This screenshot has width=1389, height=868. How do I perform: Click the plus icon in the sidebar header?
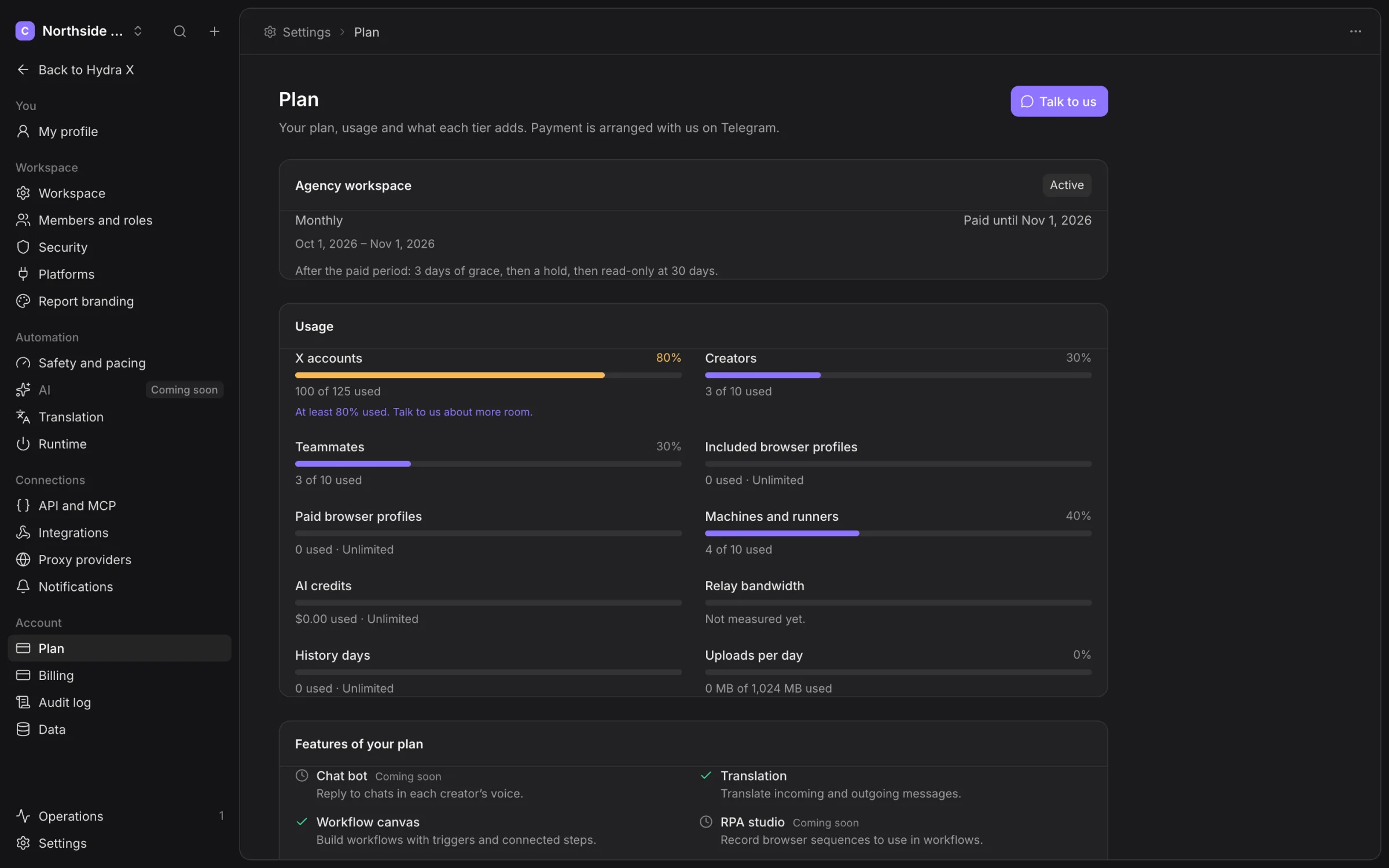pyautogui.click(x=214, y=31)
